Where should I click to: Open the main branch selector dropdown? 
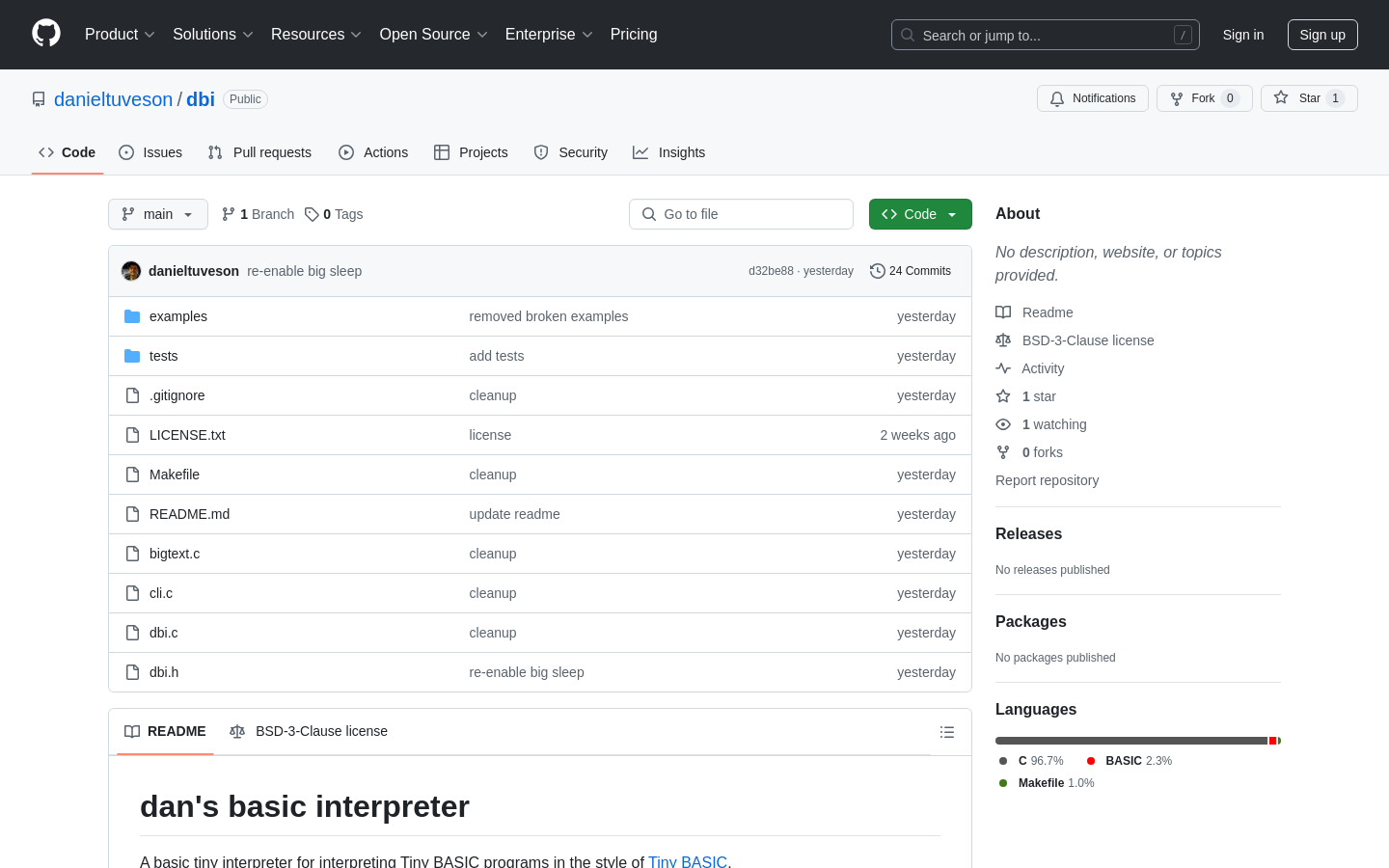point(158,214)
